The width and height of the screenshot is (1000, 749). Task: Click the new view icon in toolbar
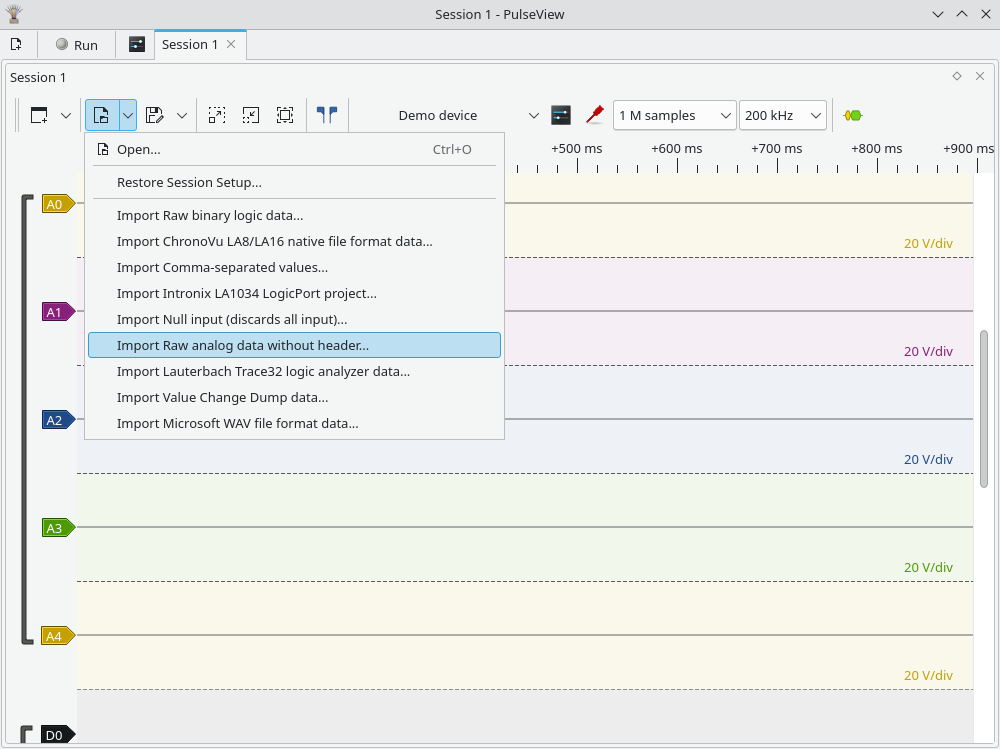pyautogui.click(x=39, y=115)
